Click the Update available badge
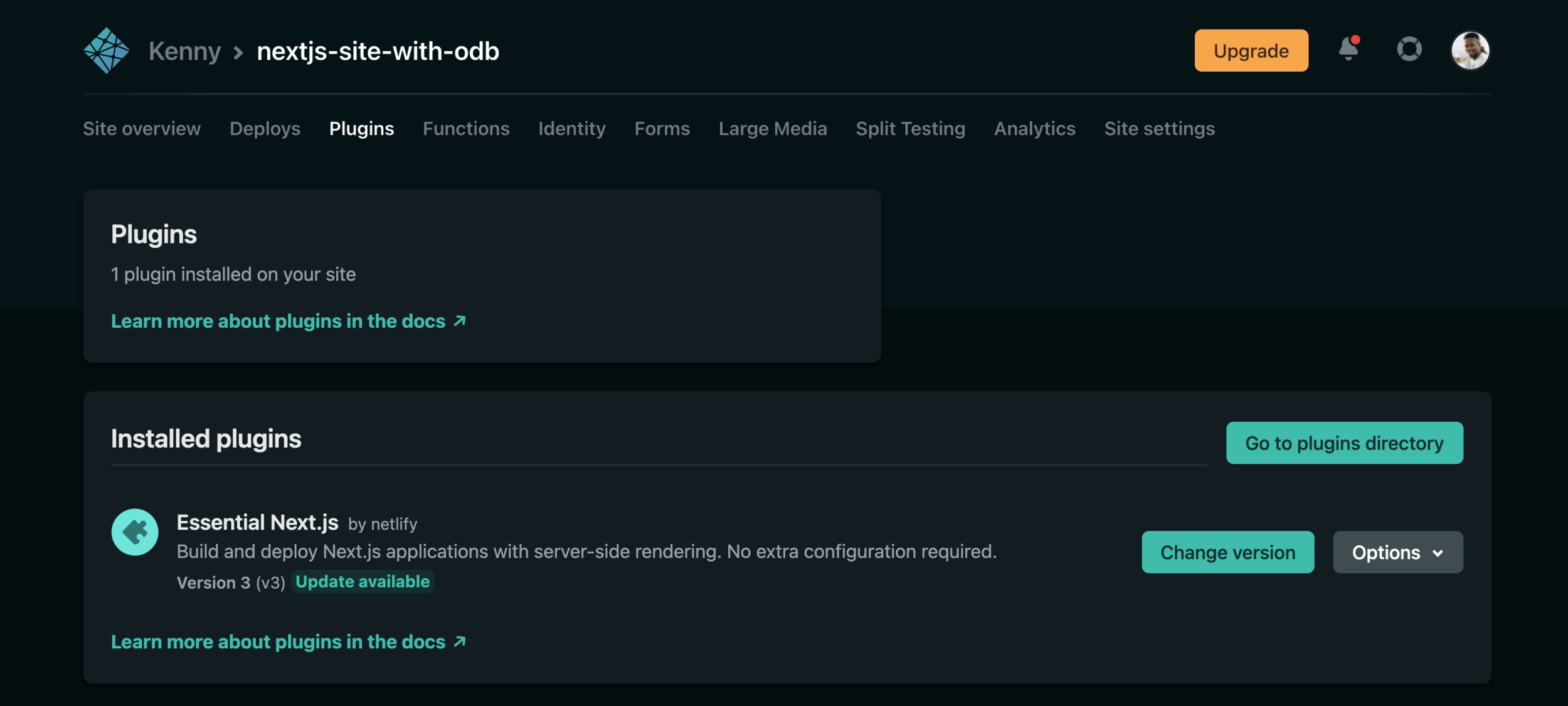Screen dimensions: 1568x706 pyautogui.click(x=363, y=582)
